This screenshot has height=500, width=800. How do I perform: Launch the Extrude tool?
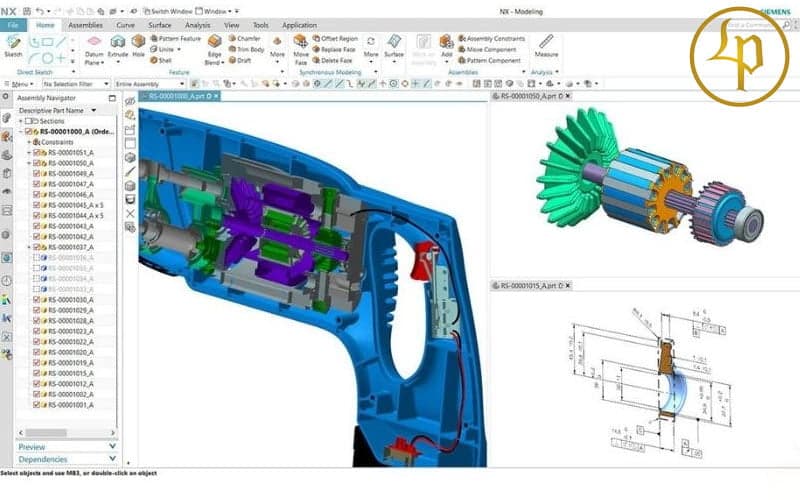[118, 46]
